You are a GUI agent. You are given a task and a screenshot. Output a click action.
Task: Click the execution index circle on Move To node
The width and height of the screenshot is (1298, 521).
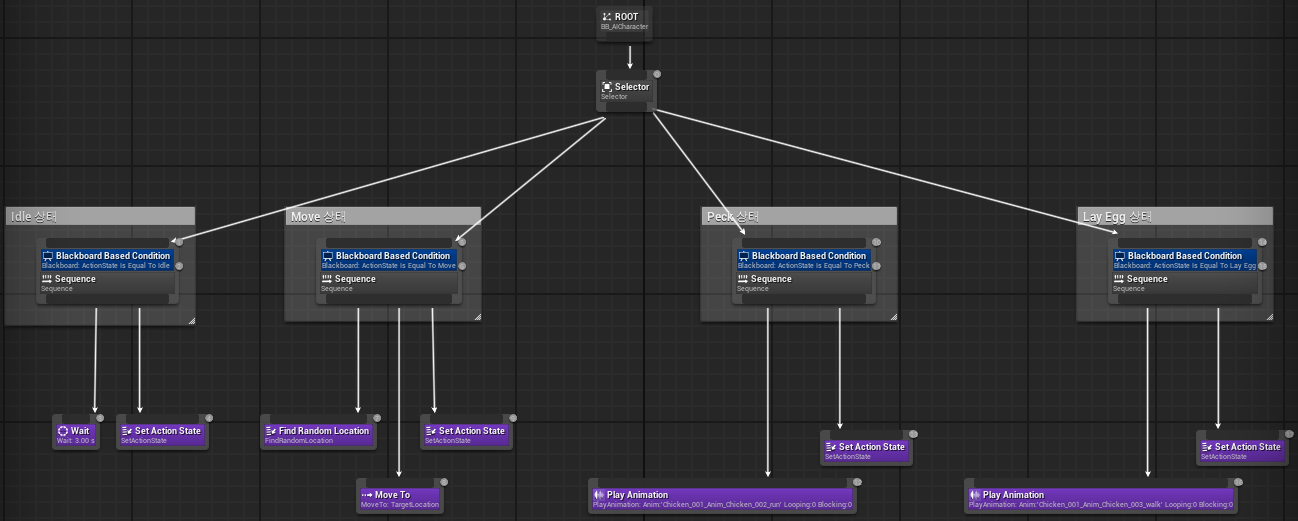click(x=444, y=482)
